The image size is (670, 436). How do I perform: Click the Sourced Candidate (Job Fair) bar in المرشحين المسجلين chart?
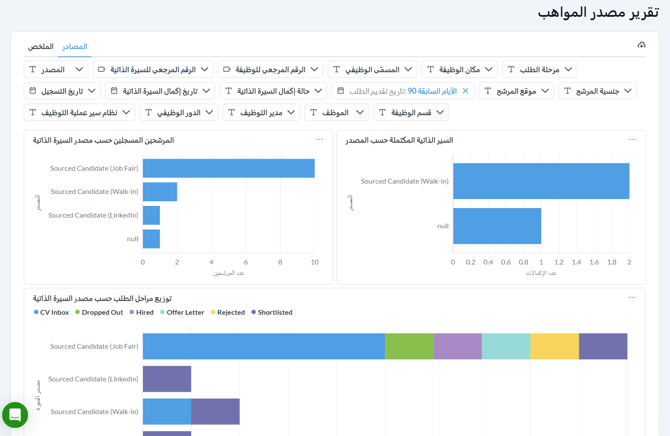click(228, 168)
